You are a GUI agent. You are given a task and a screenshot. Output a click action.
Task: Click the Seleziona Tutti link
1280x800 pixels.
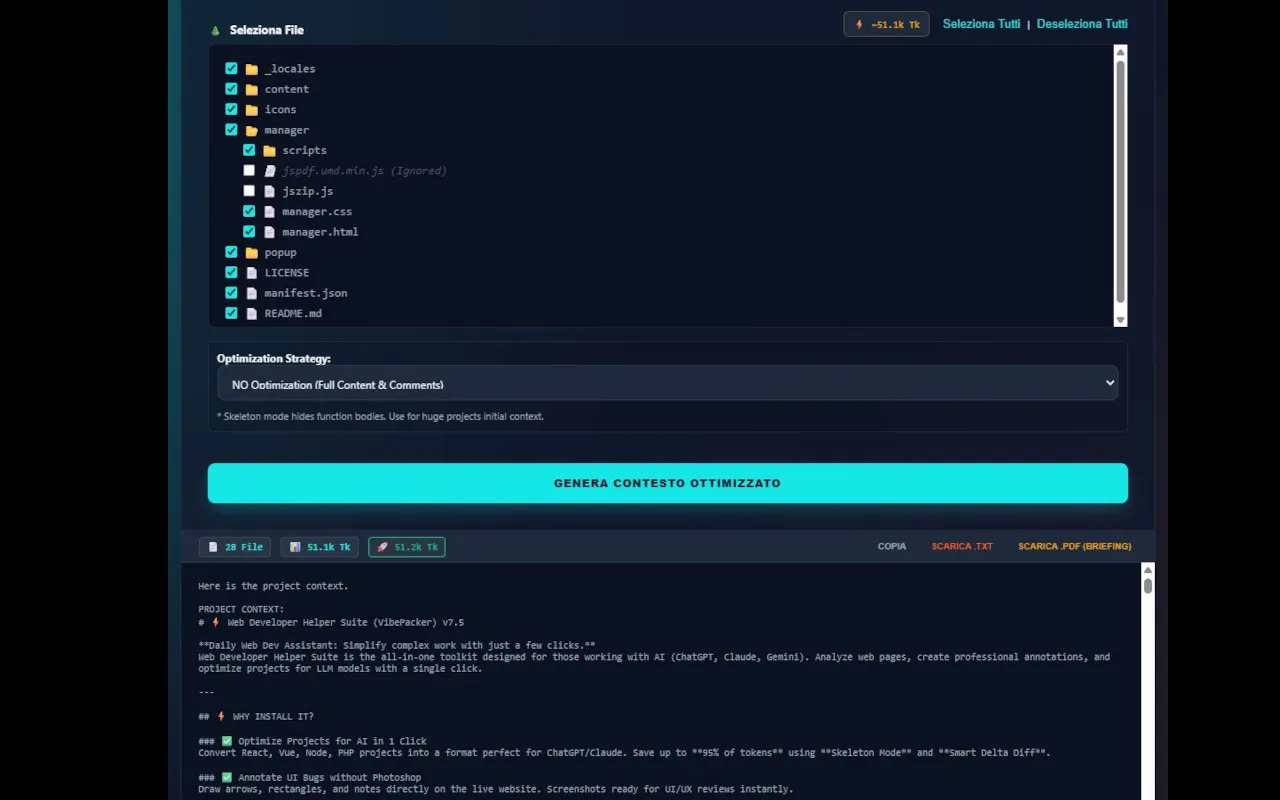coord(981,24)
